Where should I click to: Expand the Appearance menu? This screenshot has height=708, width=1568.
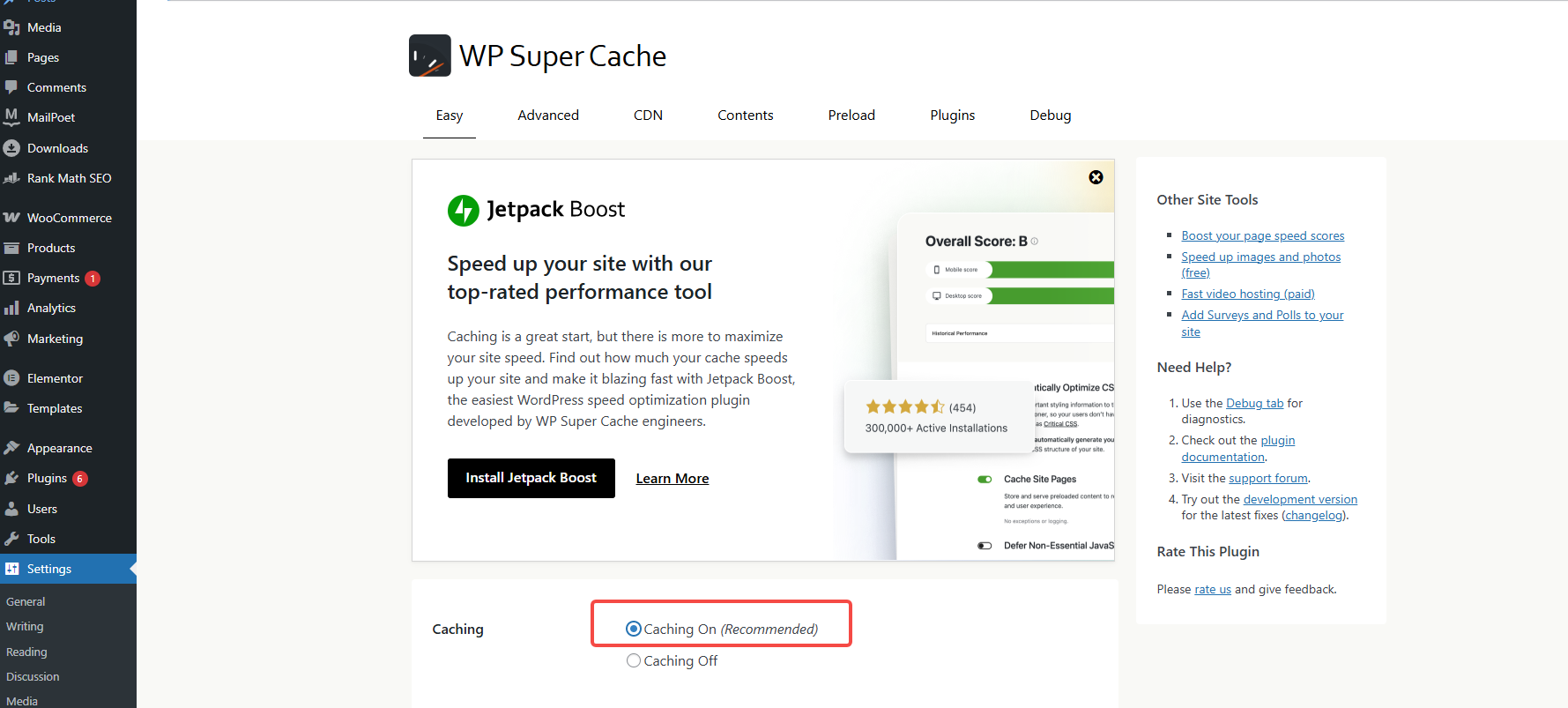[x=58, y=447]
